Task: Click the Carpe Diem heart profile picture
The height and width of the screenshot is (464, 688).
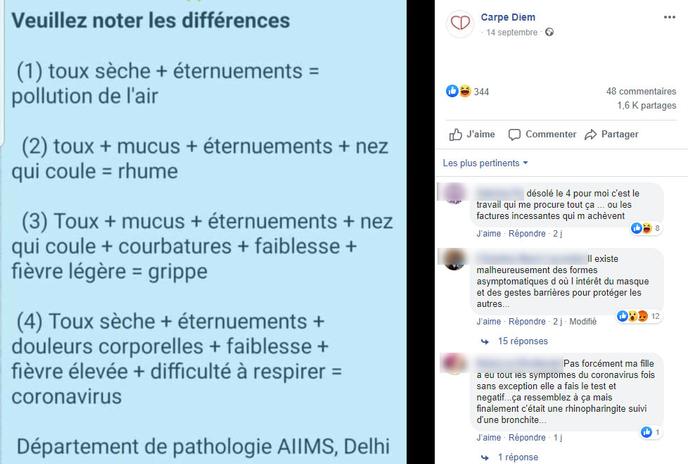Action: (x=460, y=24)
